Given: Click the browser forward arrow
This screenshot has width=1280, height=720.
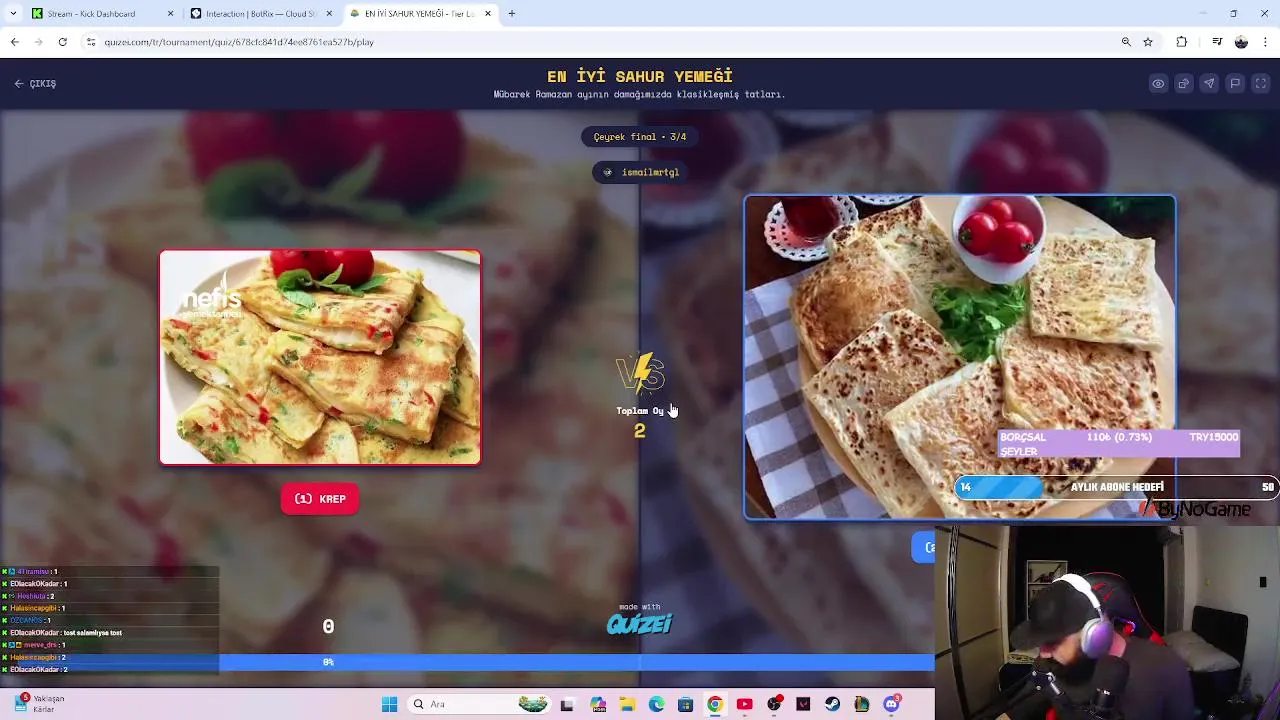Looking at the screenshot, I should pyautogui.click(x=38, y=42).
